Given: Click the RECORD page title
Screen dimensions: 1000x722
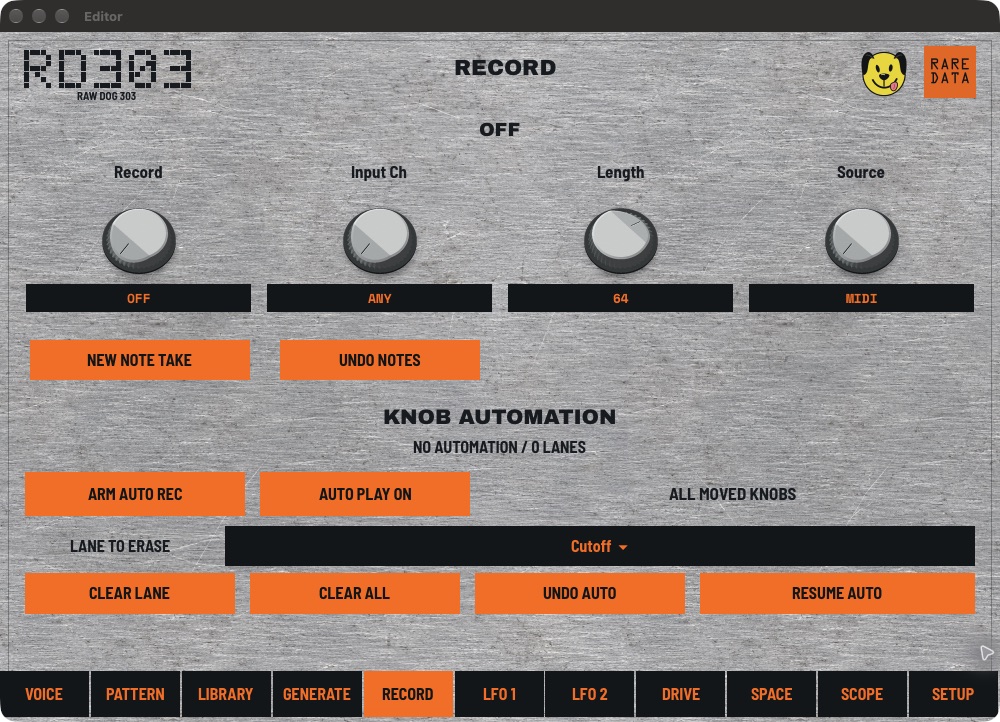Looking at the screenshot, I should pos(505,68).
